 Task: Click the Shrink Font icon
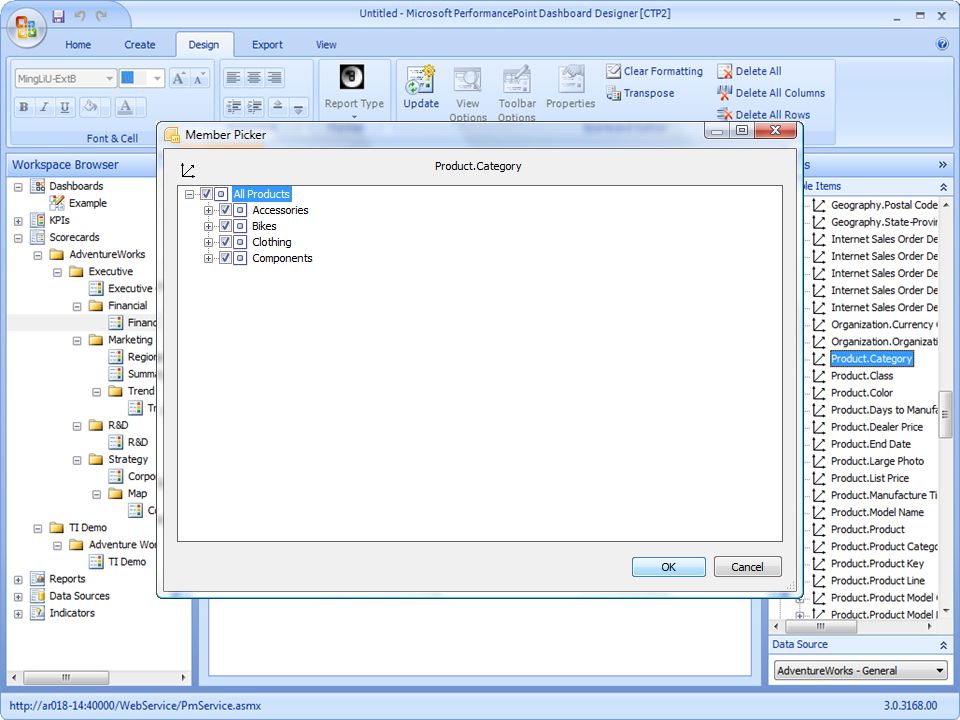tap(199, 78)
